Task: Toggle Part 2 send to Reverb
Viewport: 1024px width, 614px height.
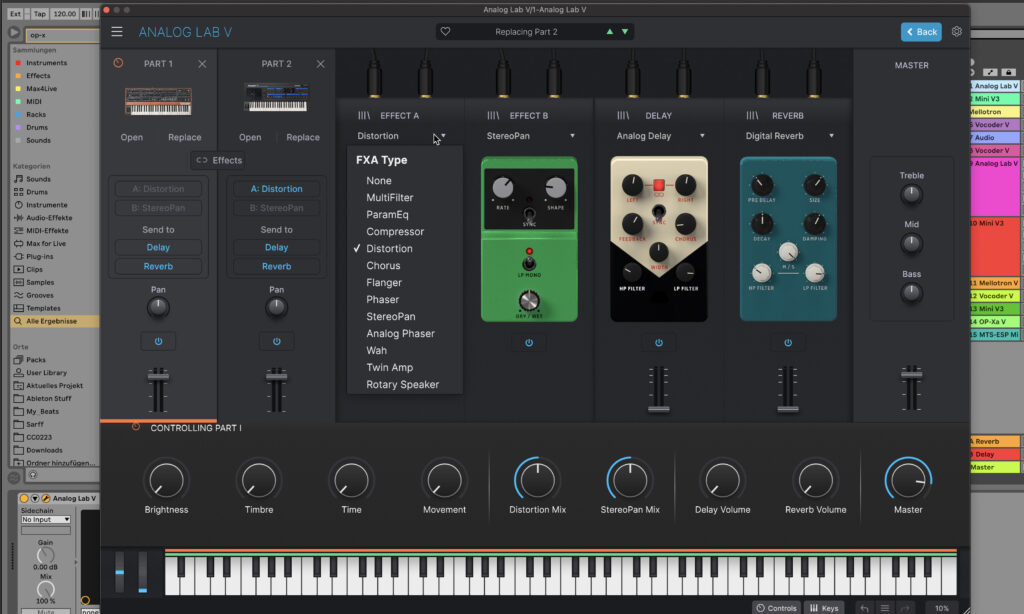Action: (276, 267)
